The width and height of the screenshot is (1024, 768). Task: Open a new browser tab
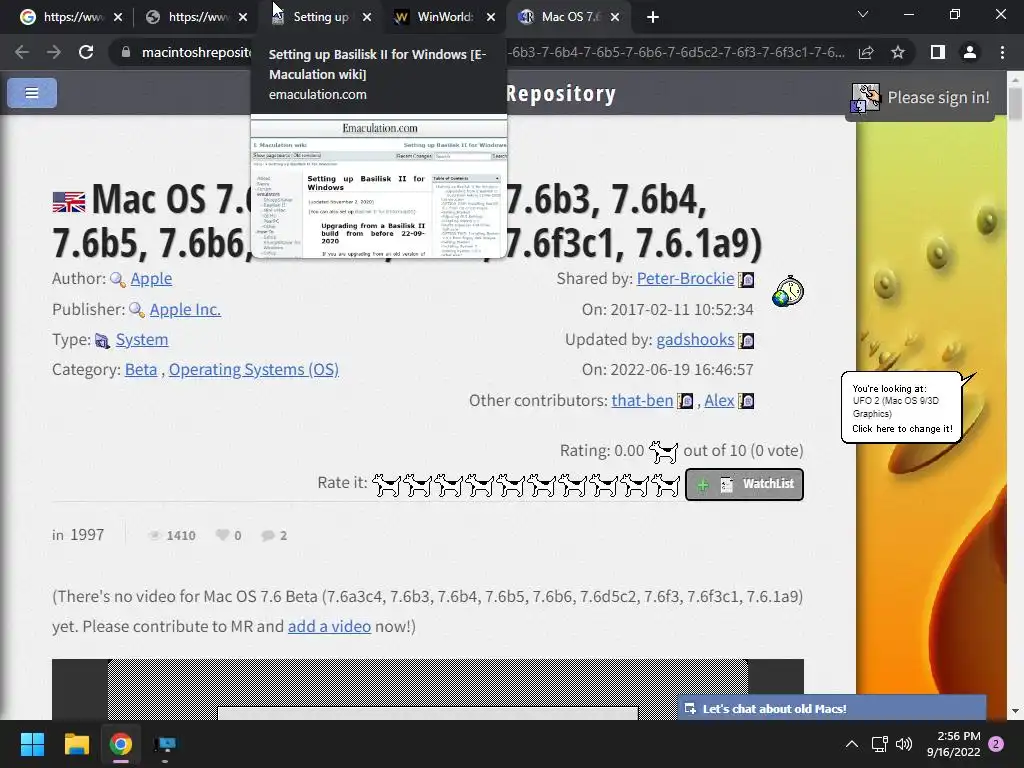652,17
